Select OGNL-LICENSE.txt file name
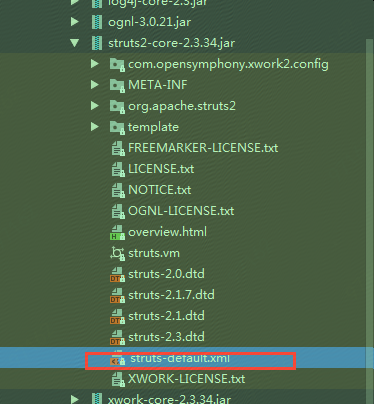Screen dimensions: 374x404 tap(181, 211)
